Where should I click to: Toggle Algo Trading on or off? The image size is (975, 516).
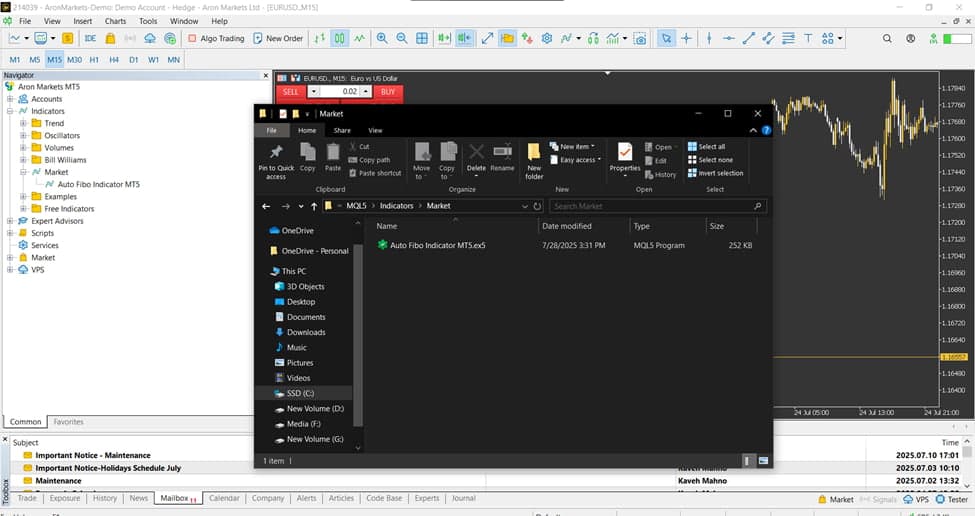(214, 38)
